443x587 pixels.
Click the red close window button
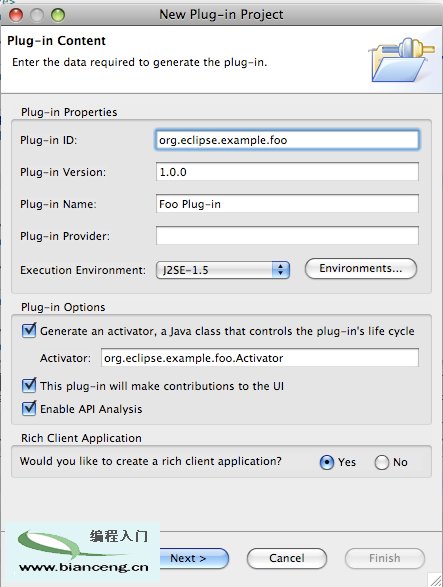tap(16, 15)
